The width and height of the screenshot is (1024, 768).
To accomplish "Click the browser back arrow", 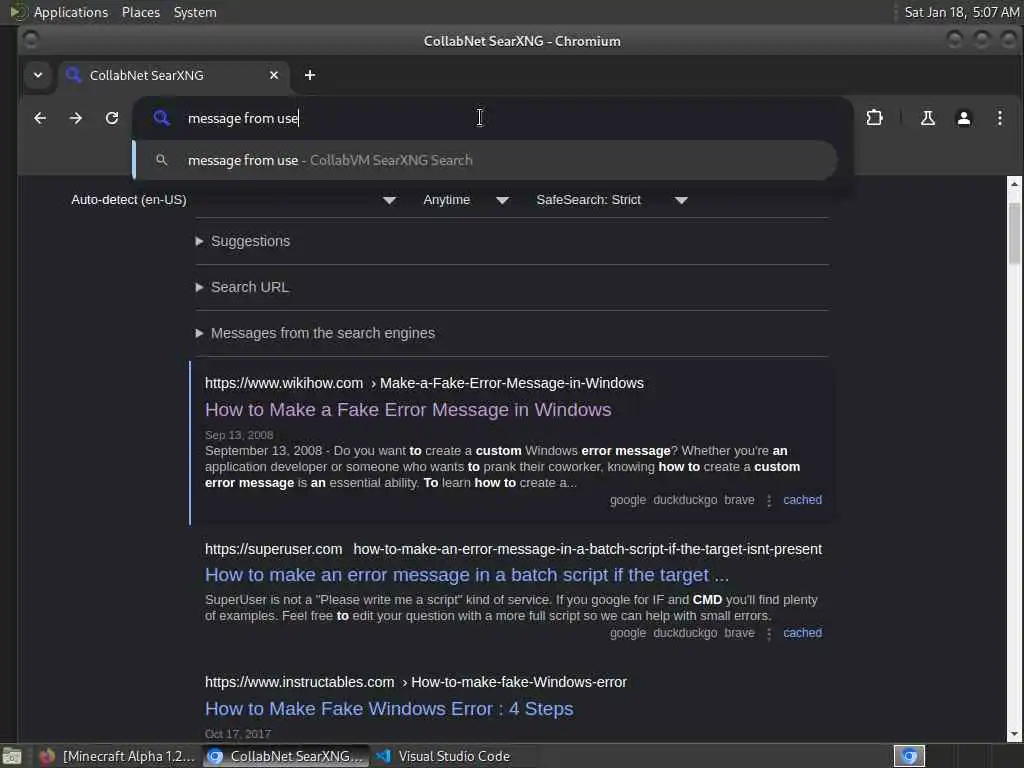I will click(40, 118).
